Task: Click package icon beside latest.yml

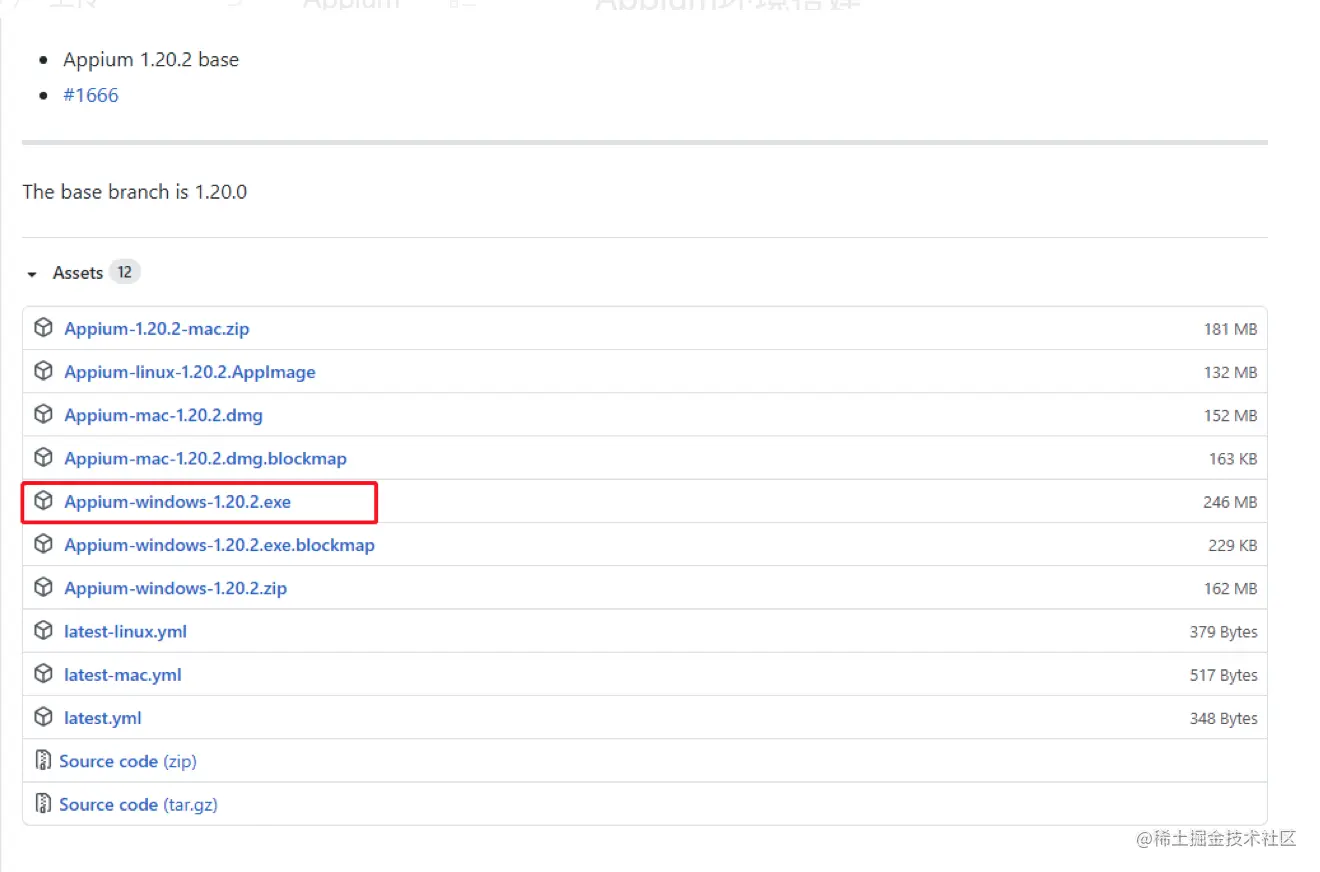Action: [43, 717]
